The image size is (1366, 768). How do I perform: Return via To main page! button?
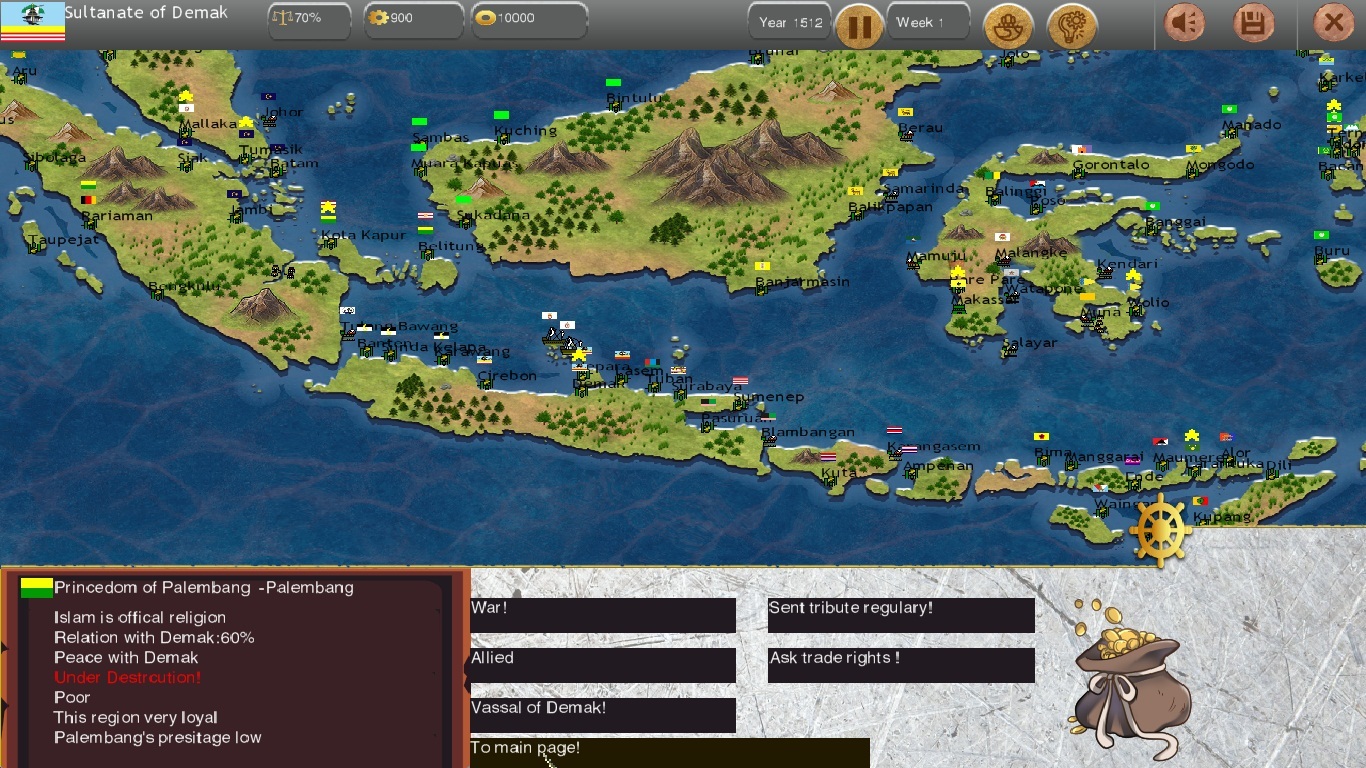(x=669, y=753)
